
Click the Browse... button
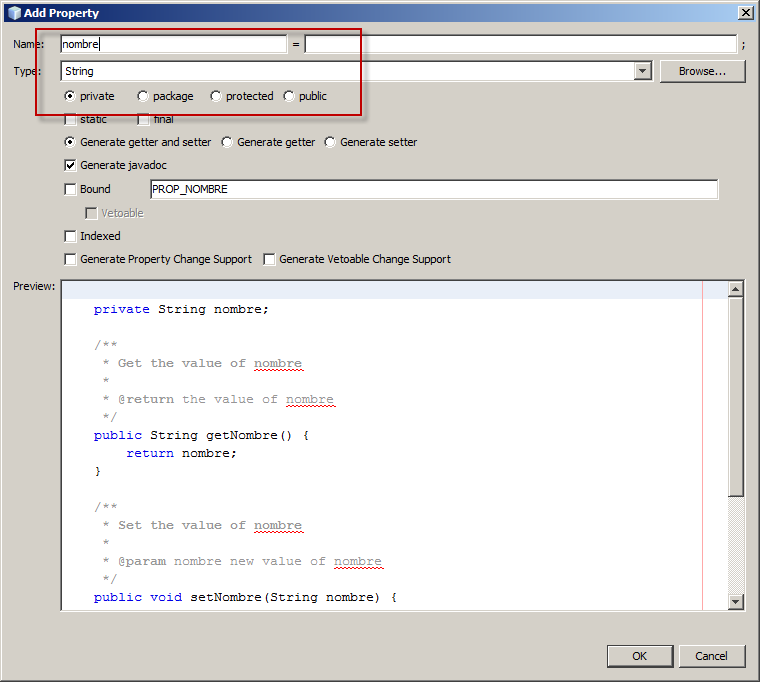702,71
